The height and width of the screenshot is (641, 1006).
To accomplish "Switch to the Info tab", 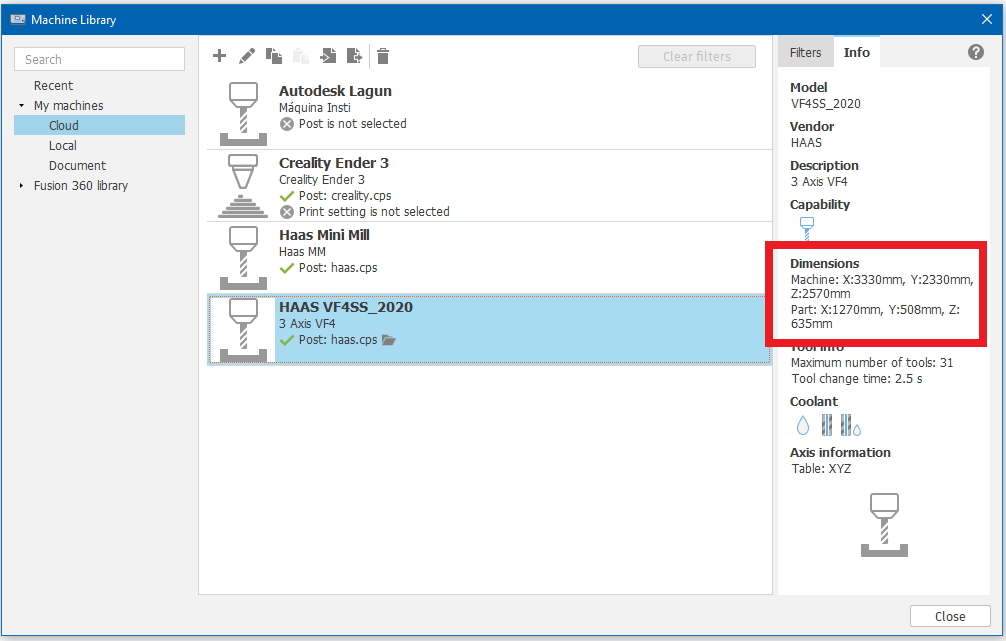I will [x=857, y=53].
